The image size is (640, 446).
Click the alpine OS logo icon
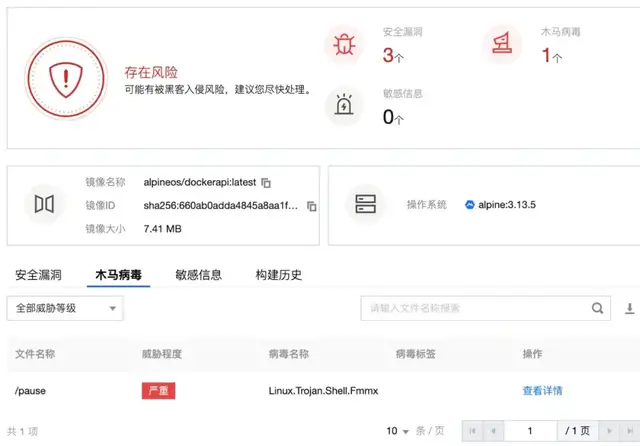(470, 205)
